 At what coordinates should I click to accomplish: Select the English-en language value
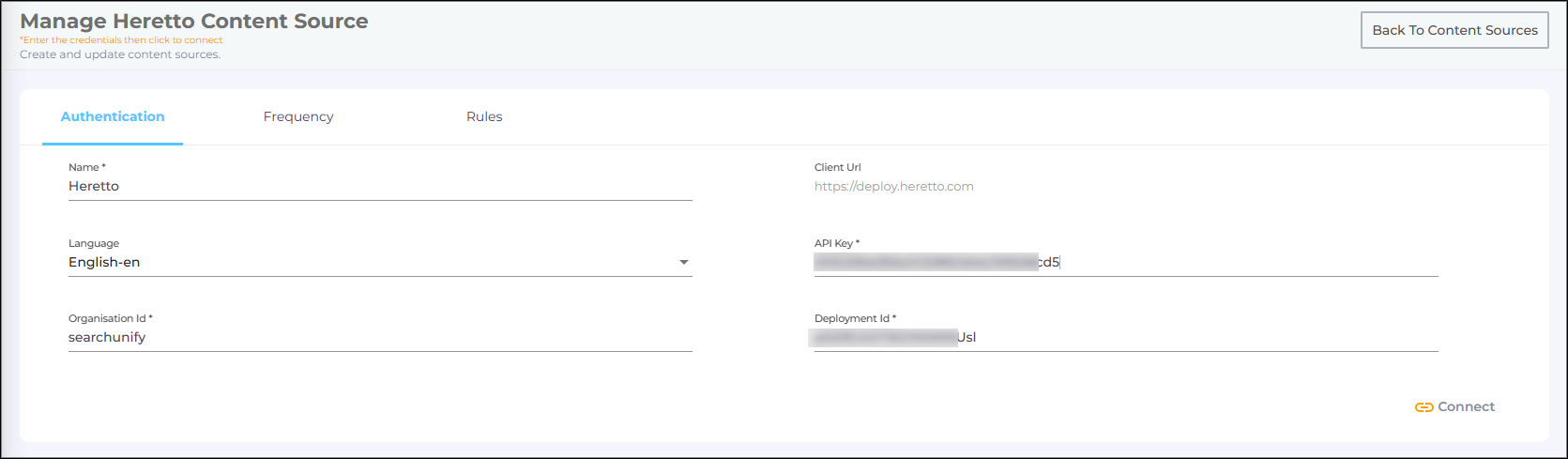104,263
